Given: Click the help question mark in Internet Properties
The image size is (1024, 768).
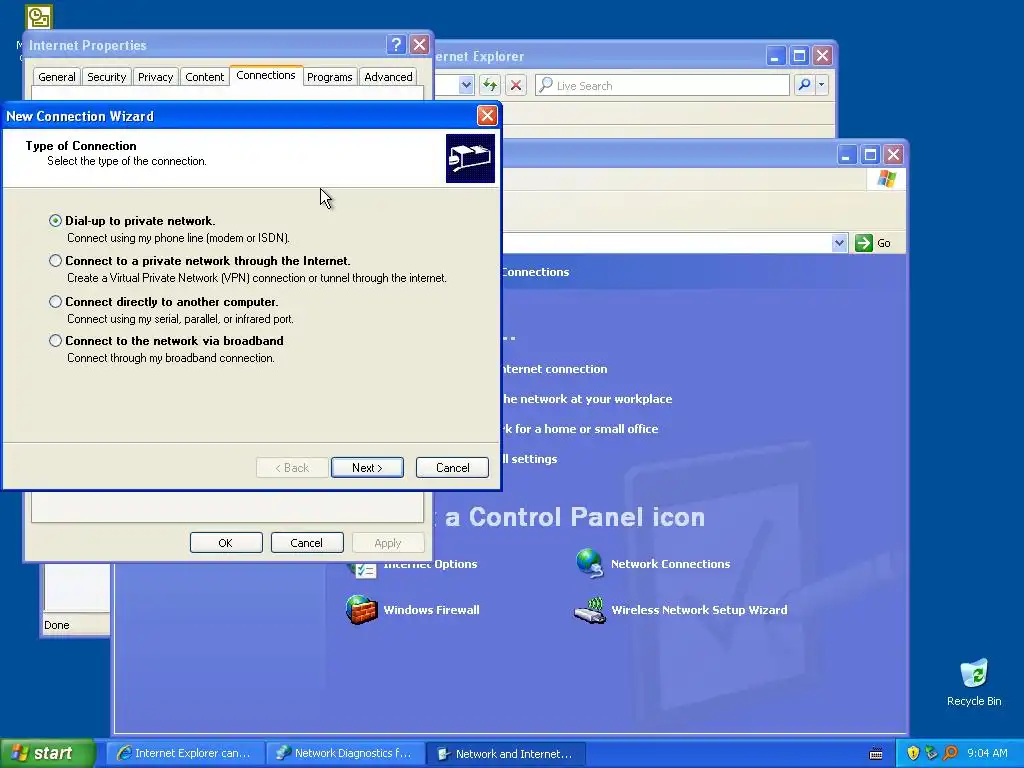Looking at the screenshot, I should click(x=396, y=44).
